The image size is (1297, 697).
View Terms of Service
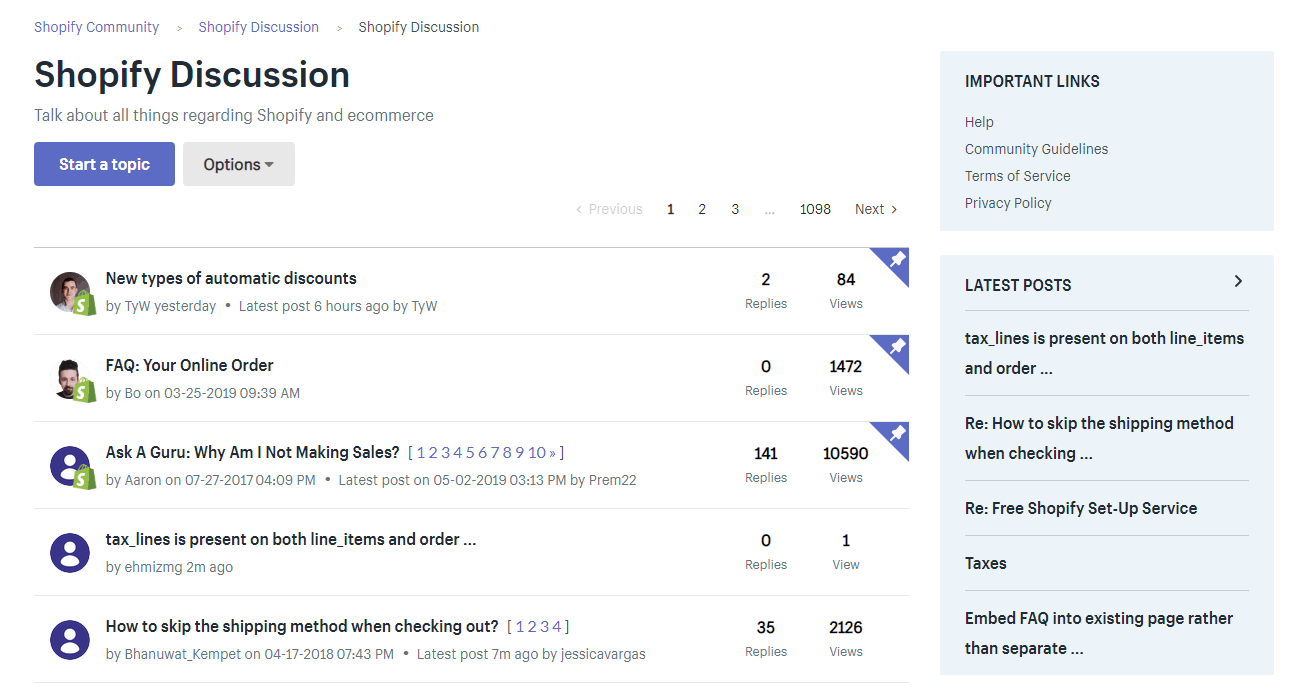tap(1017, 176)
